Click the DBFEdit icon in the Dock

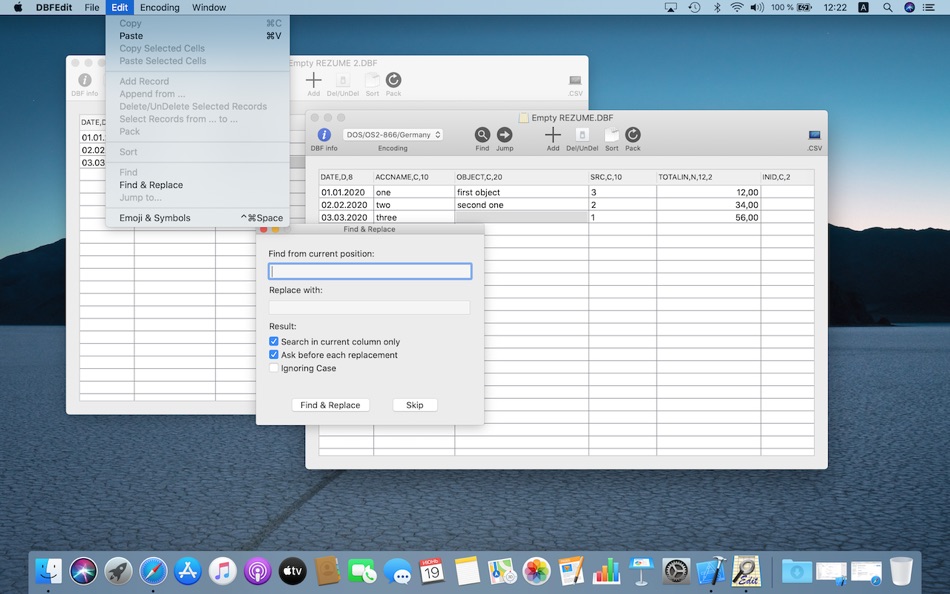click(748, 571)
